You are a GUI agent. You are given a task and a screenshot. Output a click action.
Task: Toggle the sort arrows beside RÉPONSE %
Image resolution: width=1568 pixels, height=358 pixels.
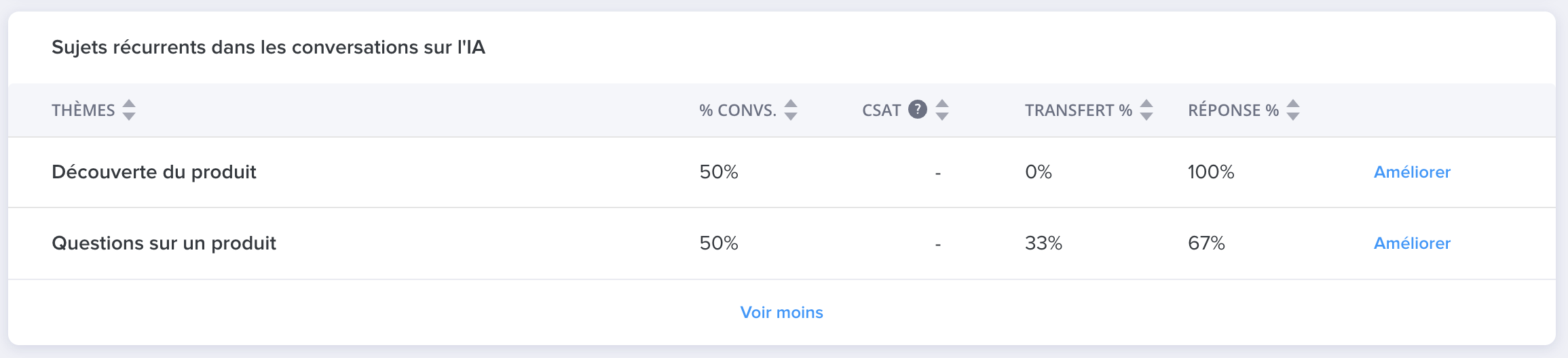tap(1293, 110)
